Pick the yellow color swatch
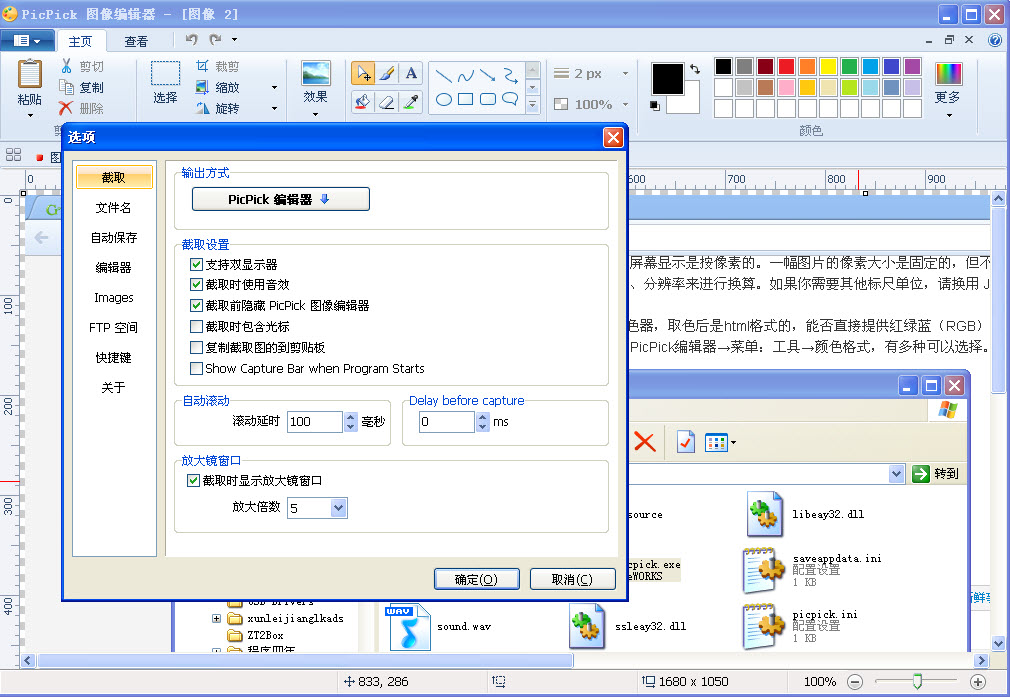Viewport: 1010px width, 697px height. point(828,66)
